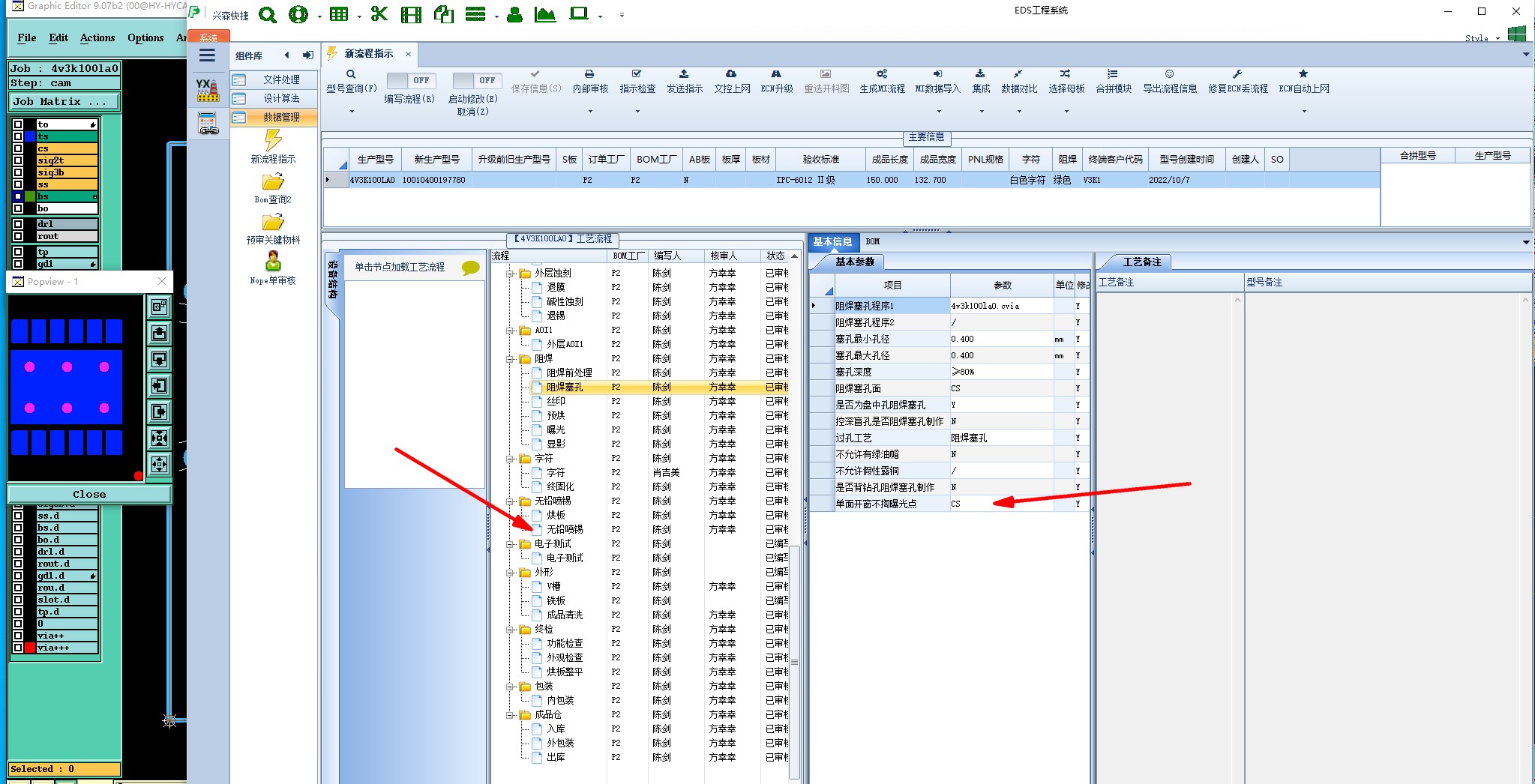This screenshot has width=1535, height=784.
Task: Open dropdown arrow under 型号查询(F)
Action: pos(352,112)
